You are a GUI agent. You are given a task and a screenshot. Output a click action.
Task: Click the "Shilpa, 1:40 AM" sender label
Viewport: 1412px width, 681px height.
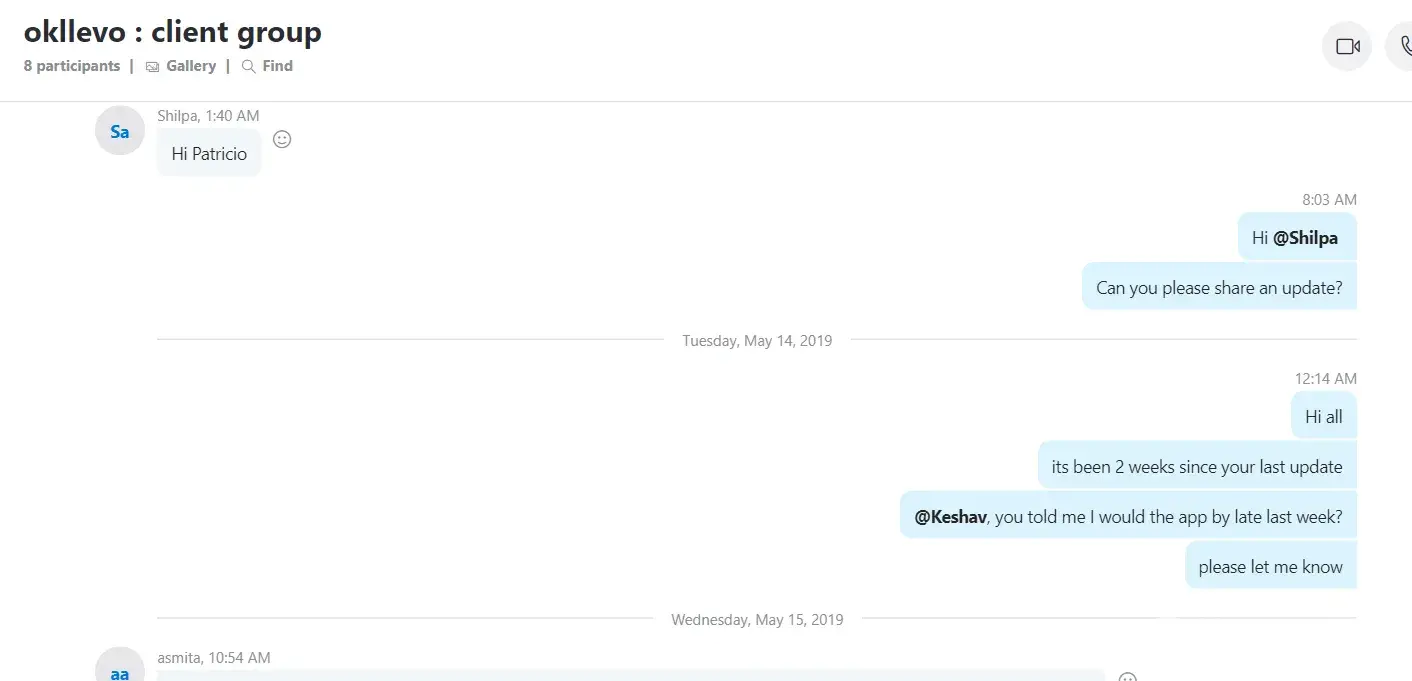coord(208,116)
